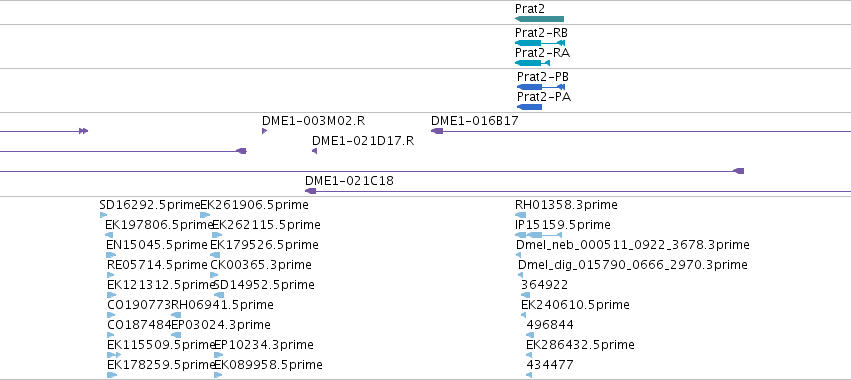This screenshot has height=380, width=851.
Task: Click the Prat2-PB protein glyph
Action: 541,87
